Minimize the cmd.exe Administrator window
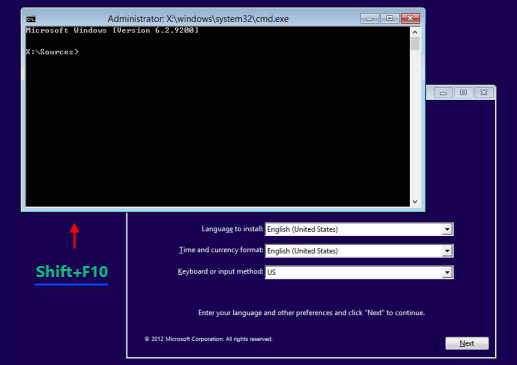The width and height of the screenshot is (517, 365). pos(369,19)
